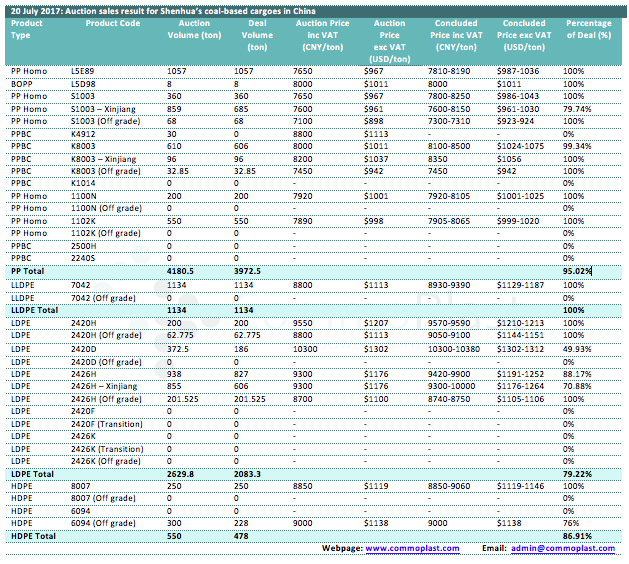Viewport: 629px width, 564px height.
Task: Click the S1003 – Xinjiang product code cell
Action: pos(104,108)
